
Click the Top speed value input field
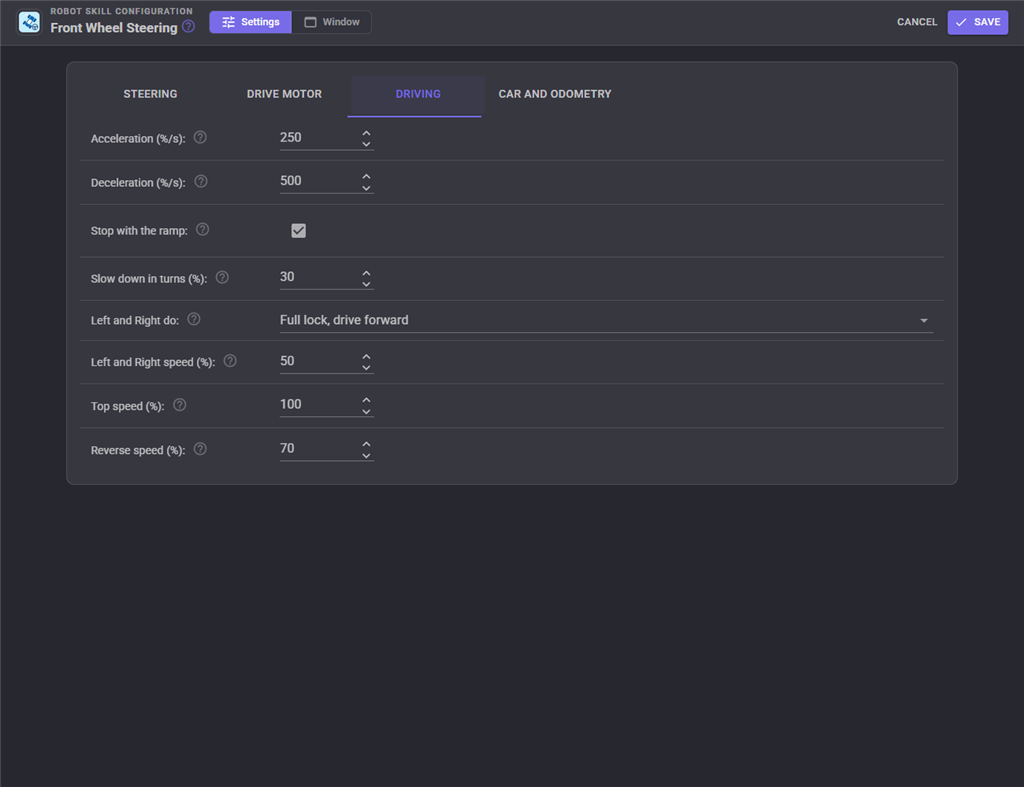[x=319, y=405]
